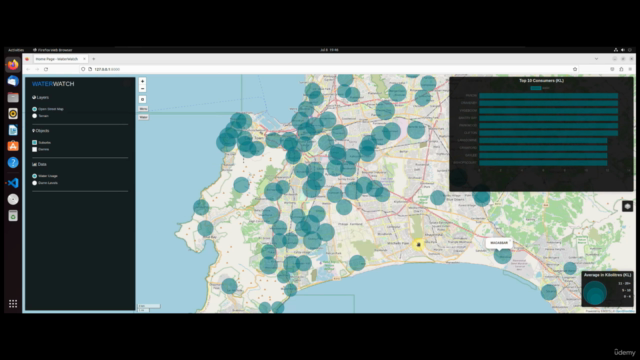Open Firefox hamburger menu

point(630,69)
